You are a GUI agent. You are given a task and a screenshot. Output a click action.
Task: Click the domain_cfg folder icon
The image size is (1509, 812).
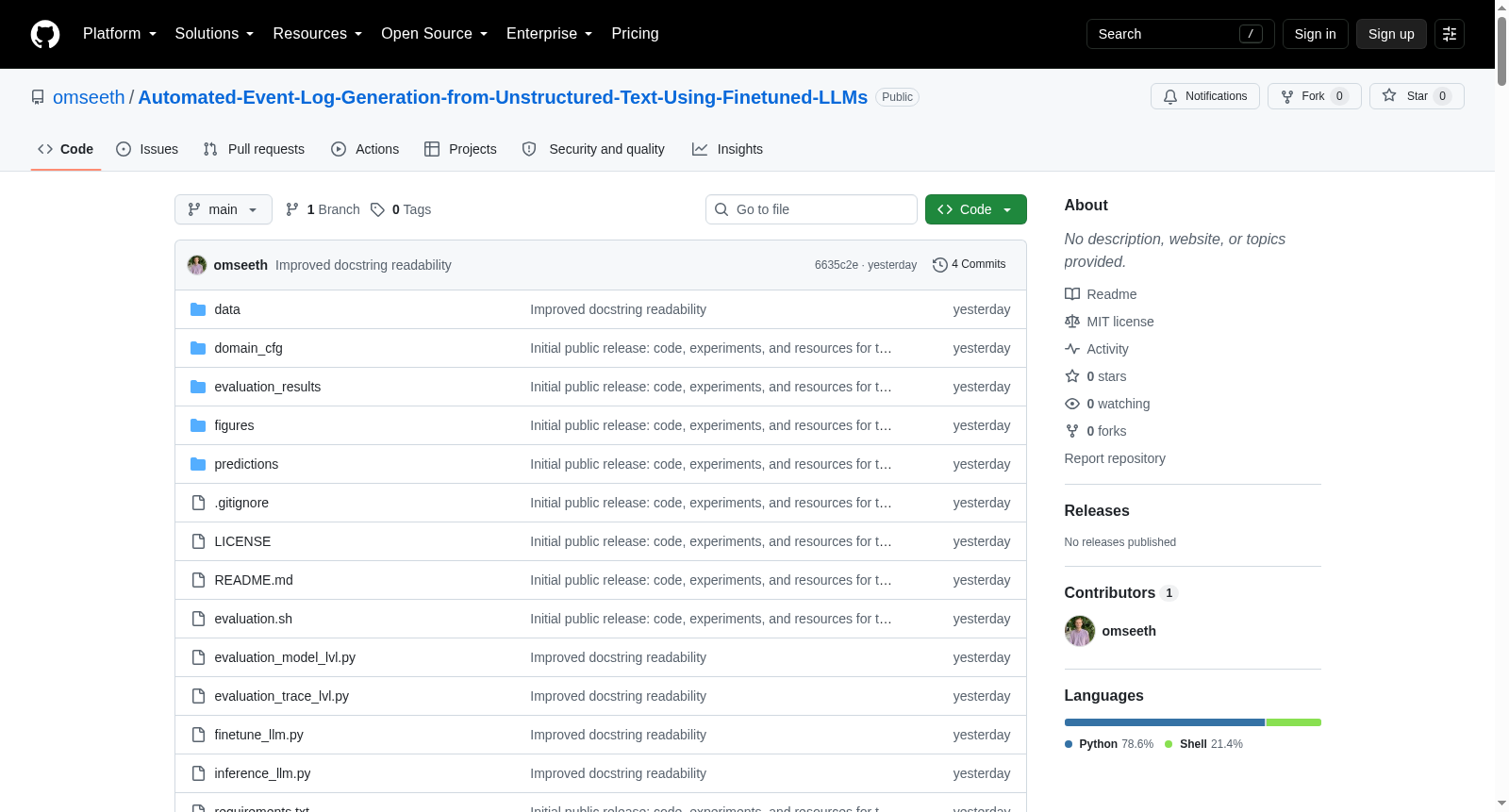click(198, 348)
